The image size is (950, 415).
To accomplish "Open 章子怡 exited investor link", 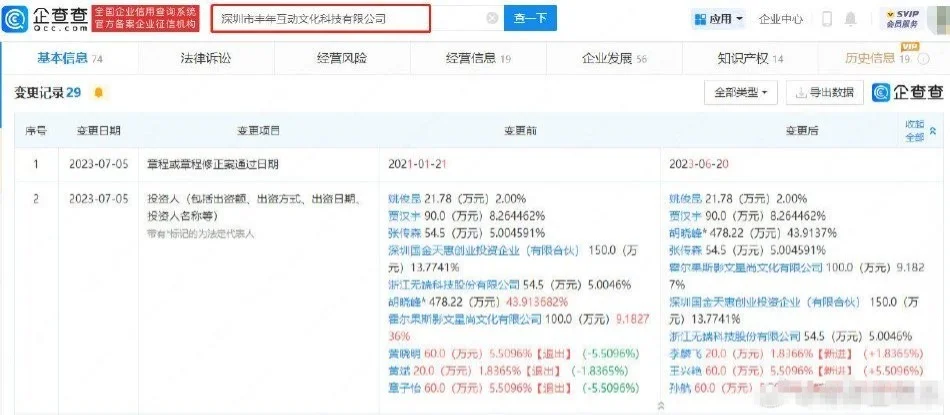I will point(404,387).
